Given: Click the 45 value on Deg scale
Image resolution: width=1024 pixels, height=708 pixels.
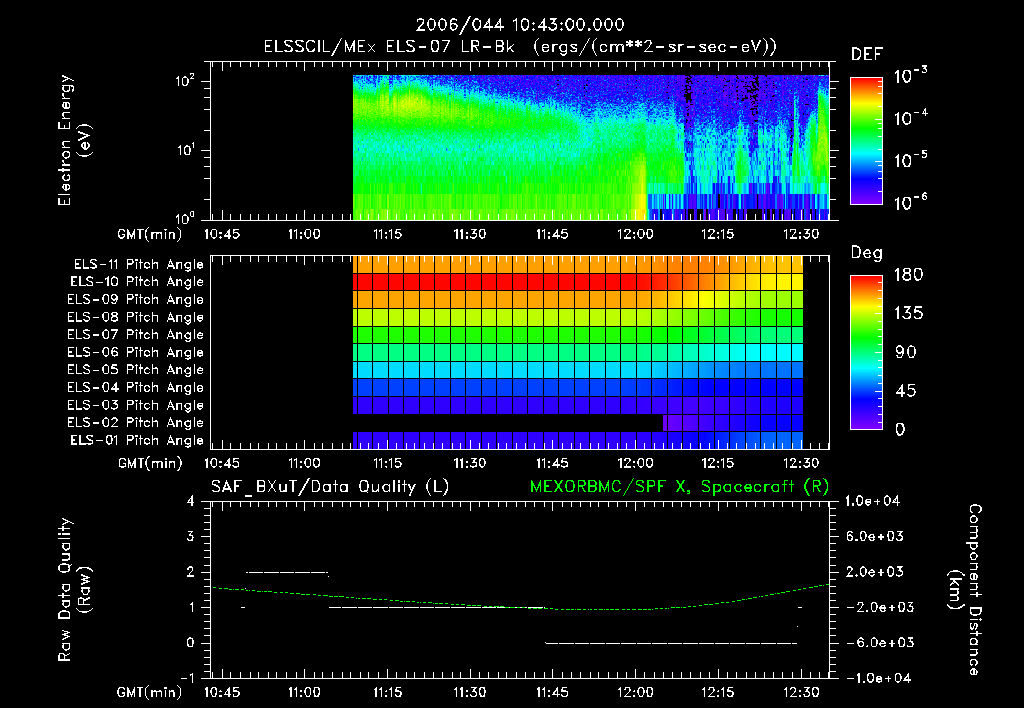Looking at the screenshot, I should [905, 391].
